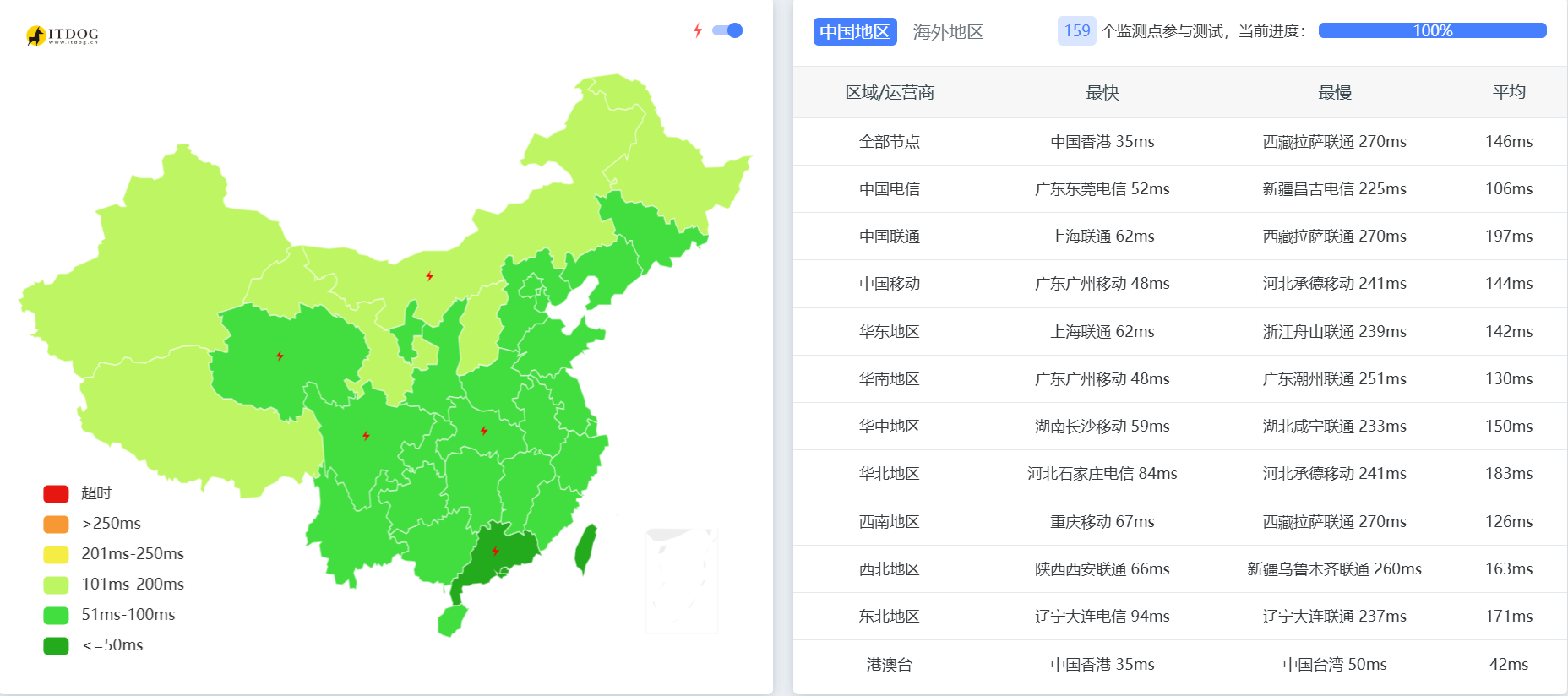The image size is (1568, 696).
Task: Click the red lightning icon beside the switch
Action: click(698, 31)
